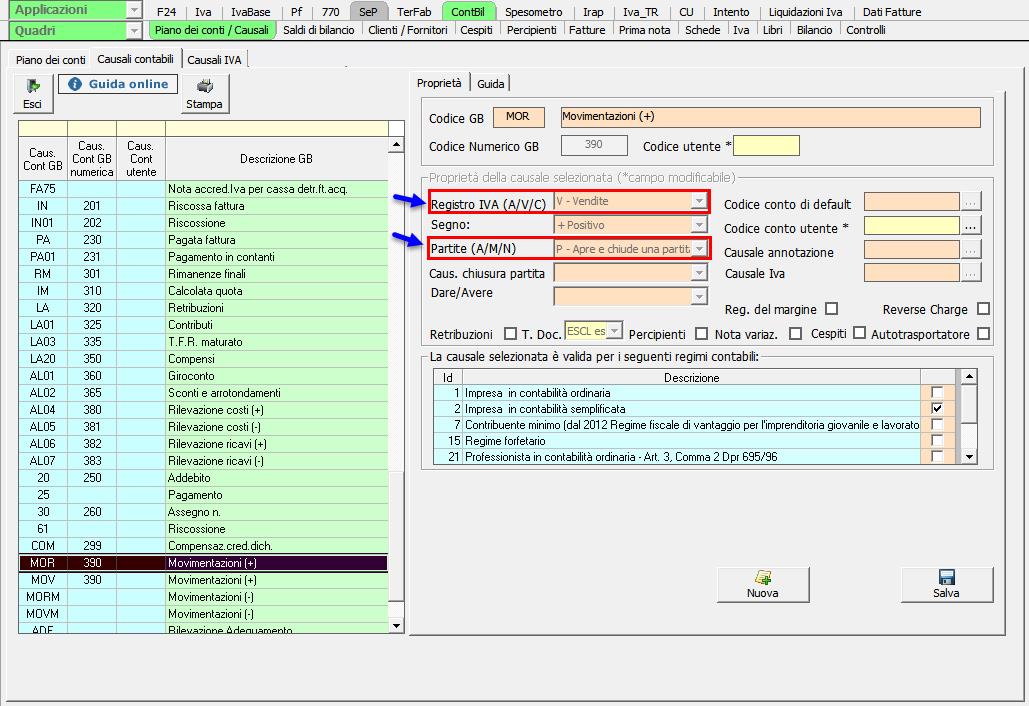Open the F24 application tab
Viewport: 1029px width, 706px height.
point(167,12)
